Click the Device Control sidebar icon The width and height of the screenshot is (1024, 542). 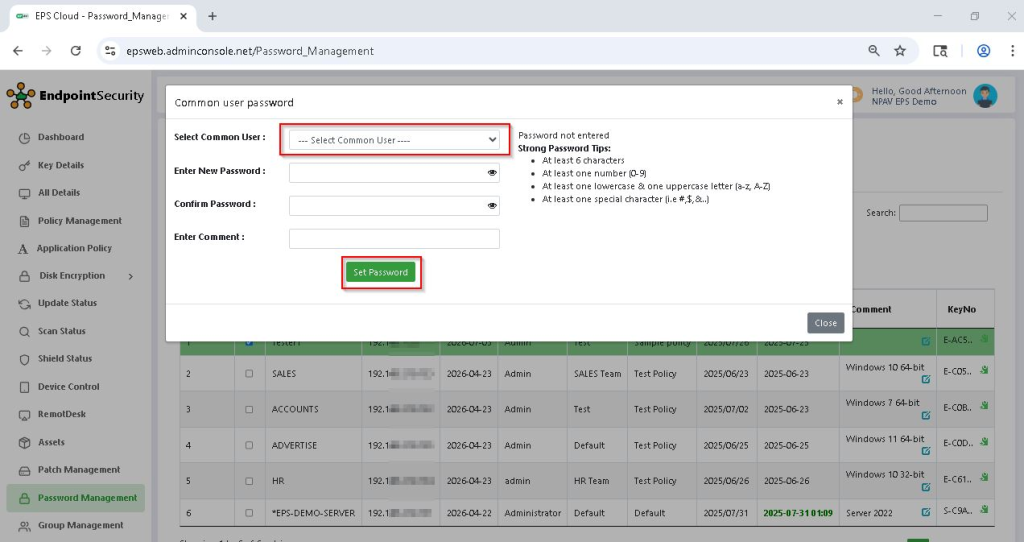25,387
